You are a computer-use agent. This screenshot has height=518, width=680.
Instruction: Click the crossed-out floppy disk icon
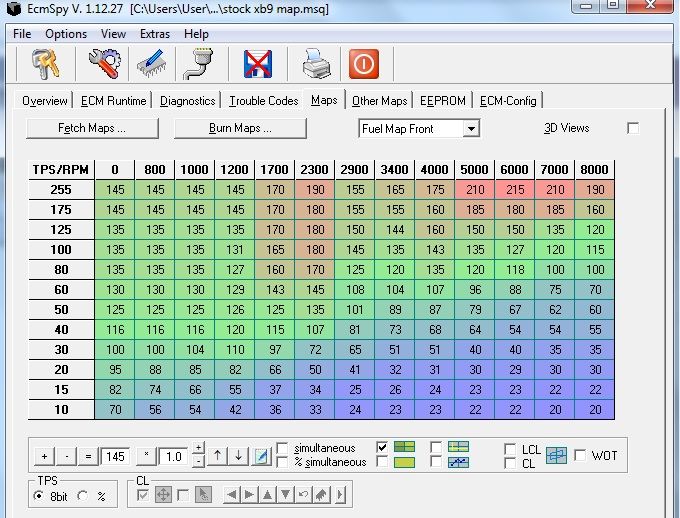[x=258, y=64]
